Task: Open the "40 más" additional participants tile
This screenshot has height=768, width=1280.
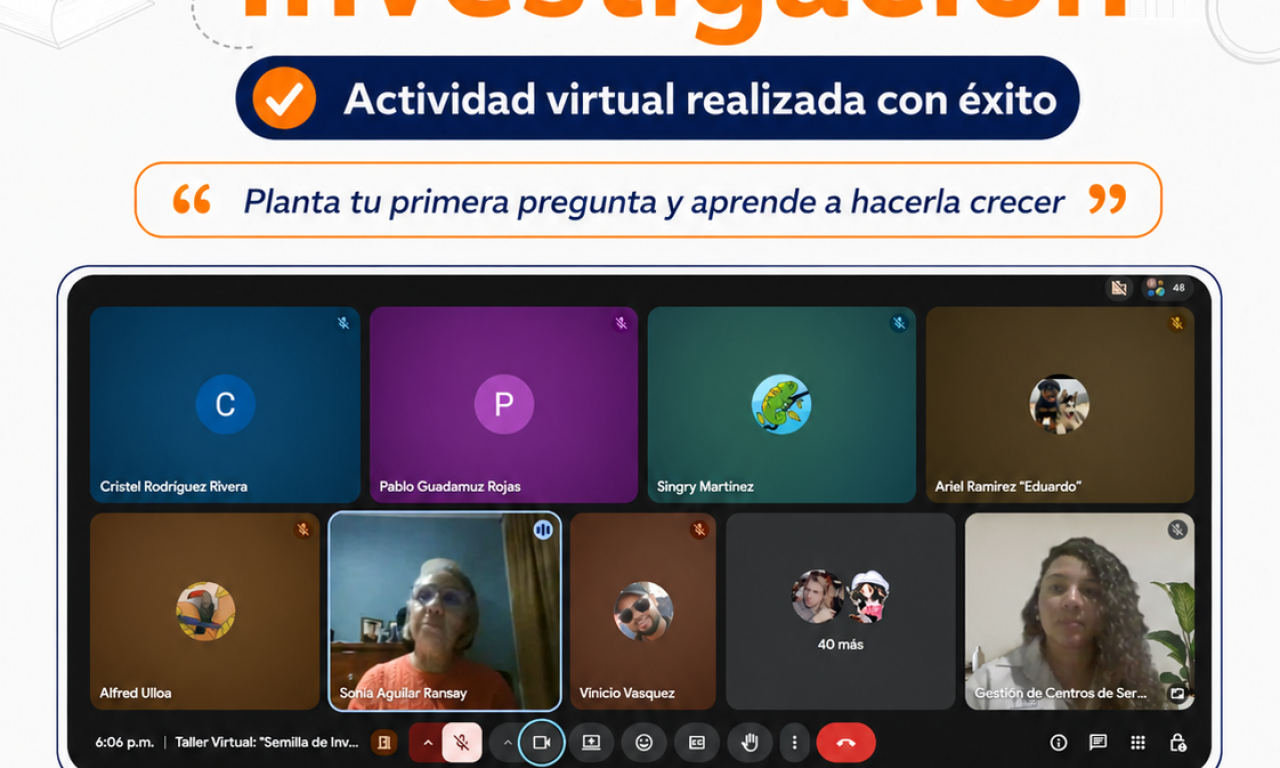Action: 841,612
